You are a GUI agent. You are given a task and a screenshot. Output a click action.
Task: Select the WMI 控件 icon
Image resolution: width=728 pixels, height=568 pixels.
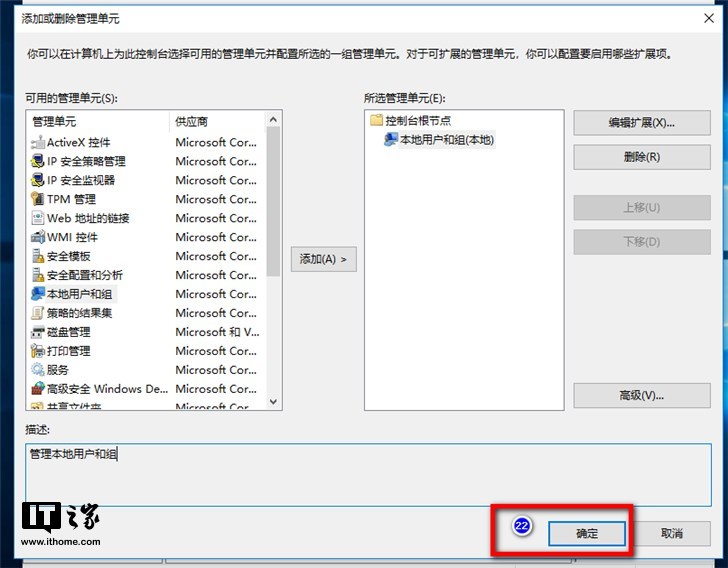coord(38,237)
